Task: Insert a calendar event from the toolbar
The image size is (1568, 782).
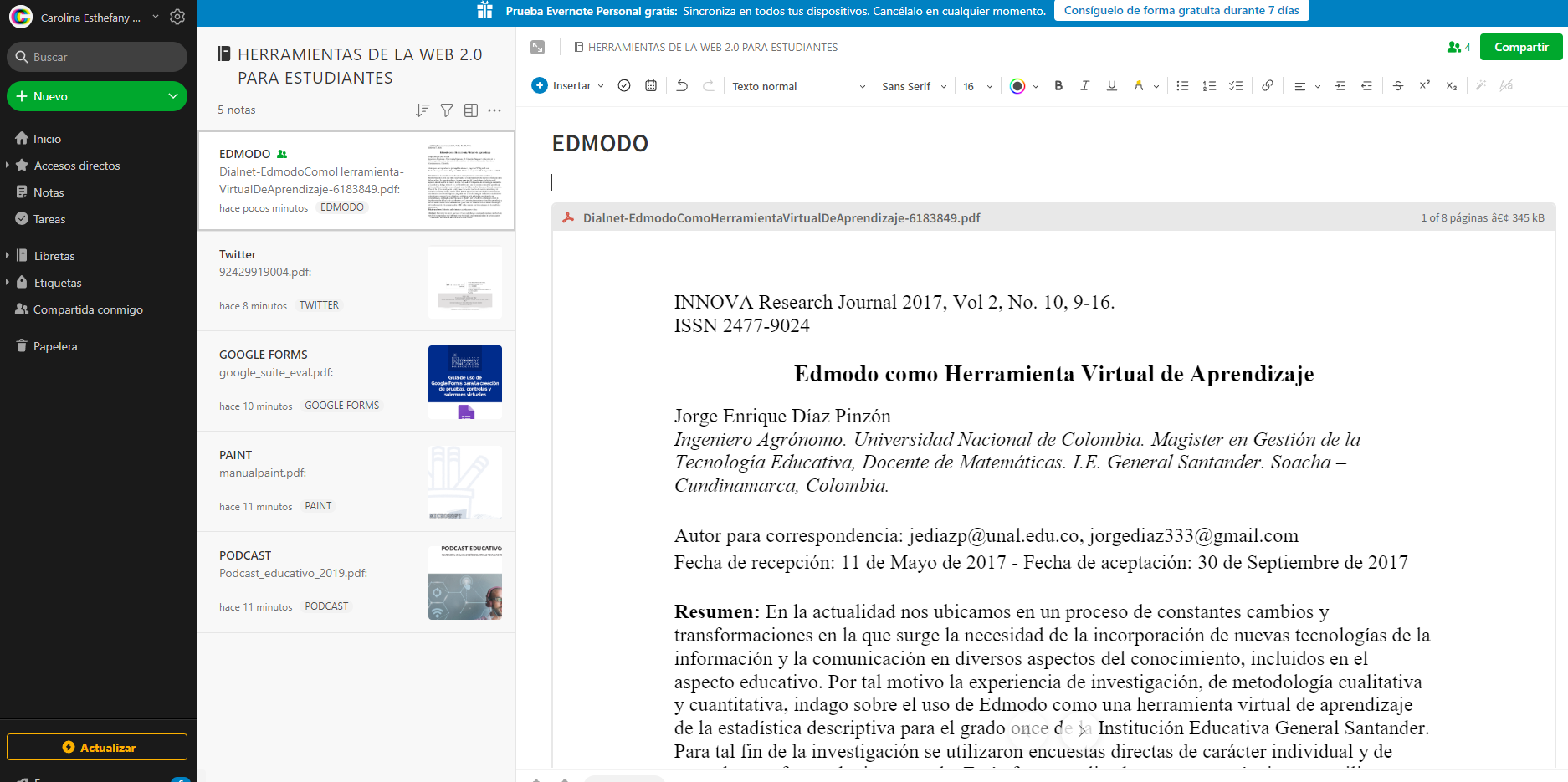Action: point(651,85)
